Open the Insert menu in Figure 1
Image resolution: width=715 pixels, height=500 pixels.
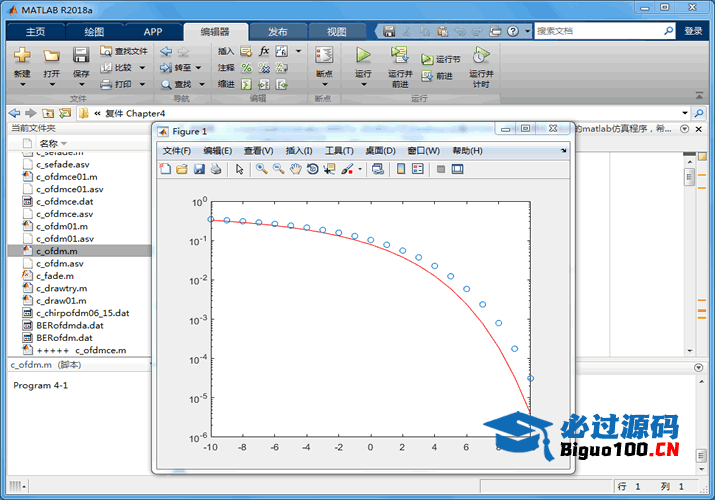coord(299,151)
